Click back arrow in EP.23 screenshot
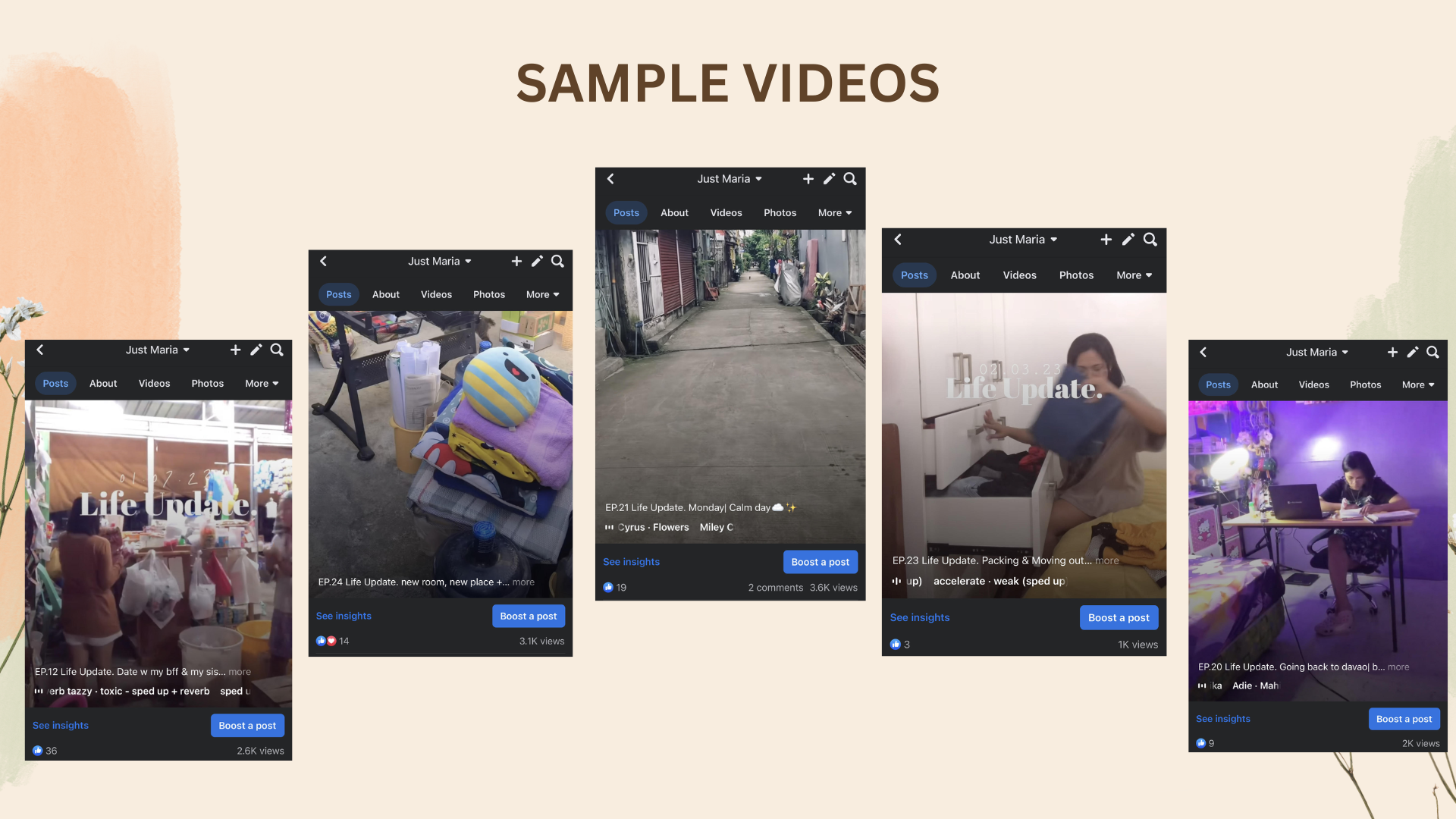1456x819 pixels. (x=898, y=240)
